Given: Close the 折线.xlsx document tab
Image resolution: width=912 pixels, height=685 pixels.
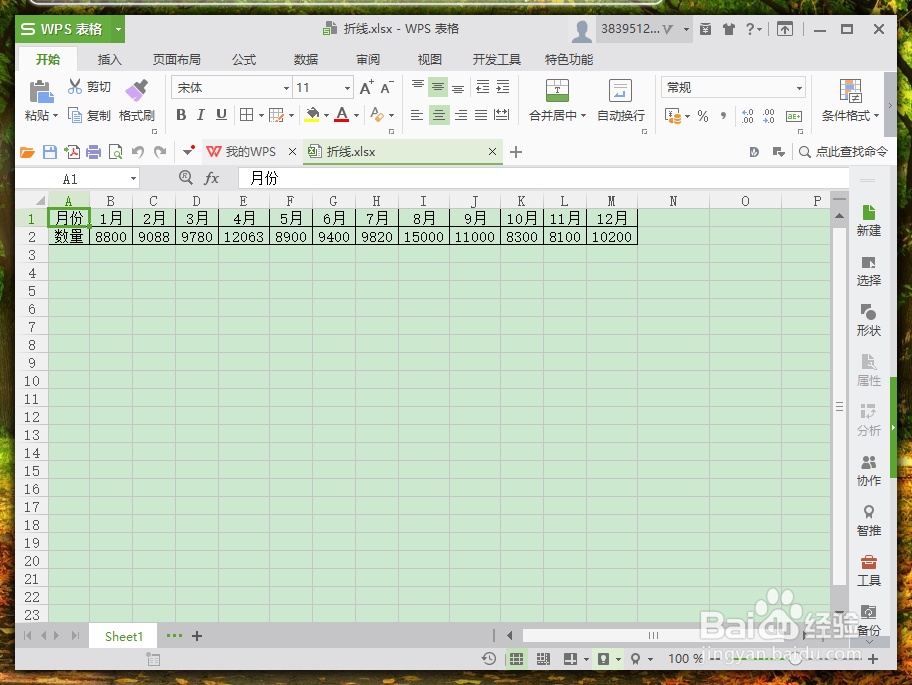Looking at the screenshot, I should click(492, 152).
